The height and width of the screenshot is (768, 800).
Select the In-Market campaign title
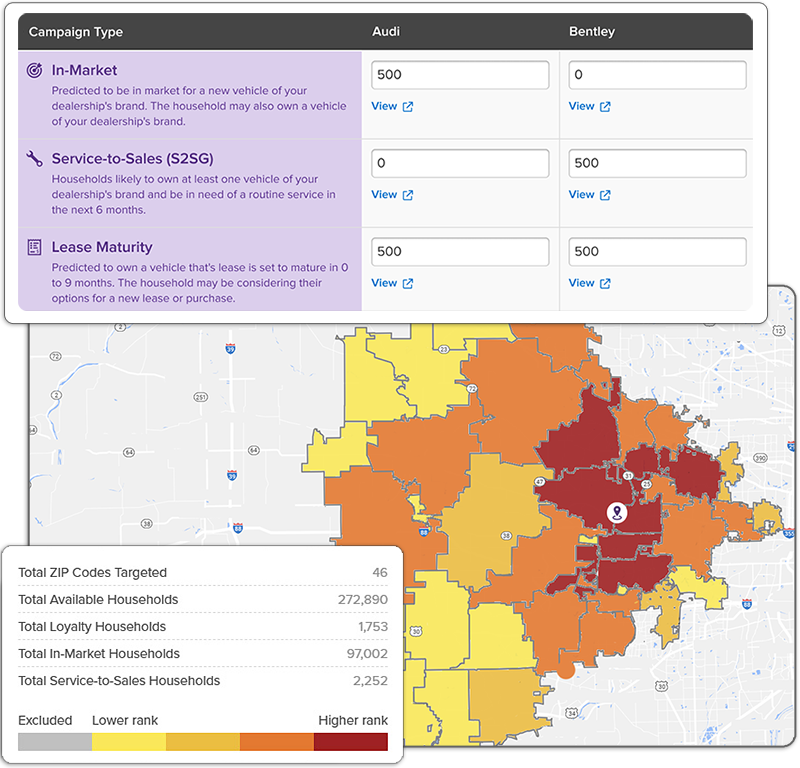84,70
